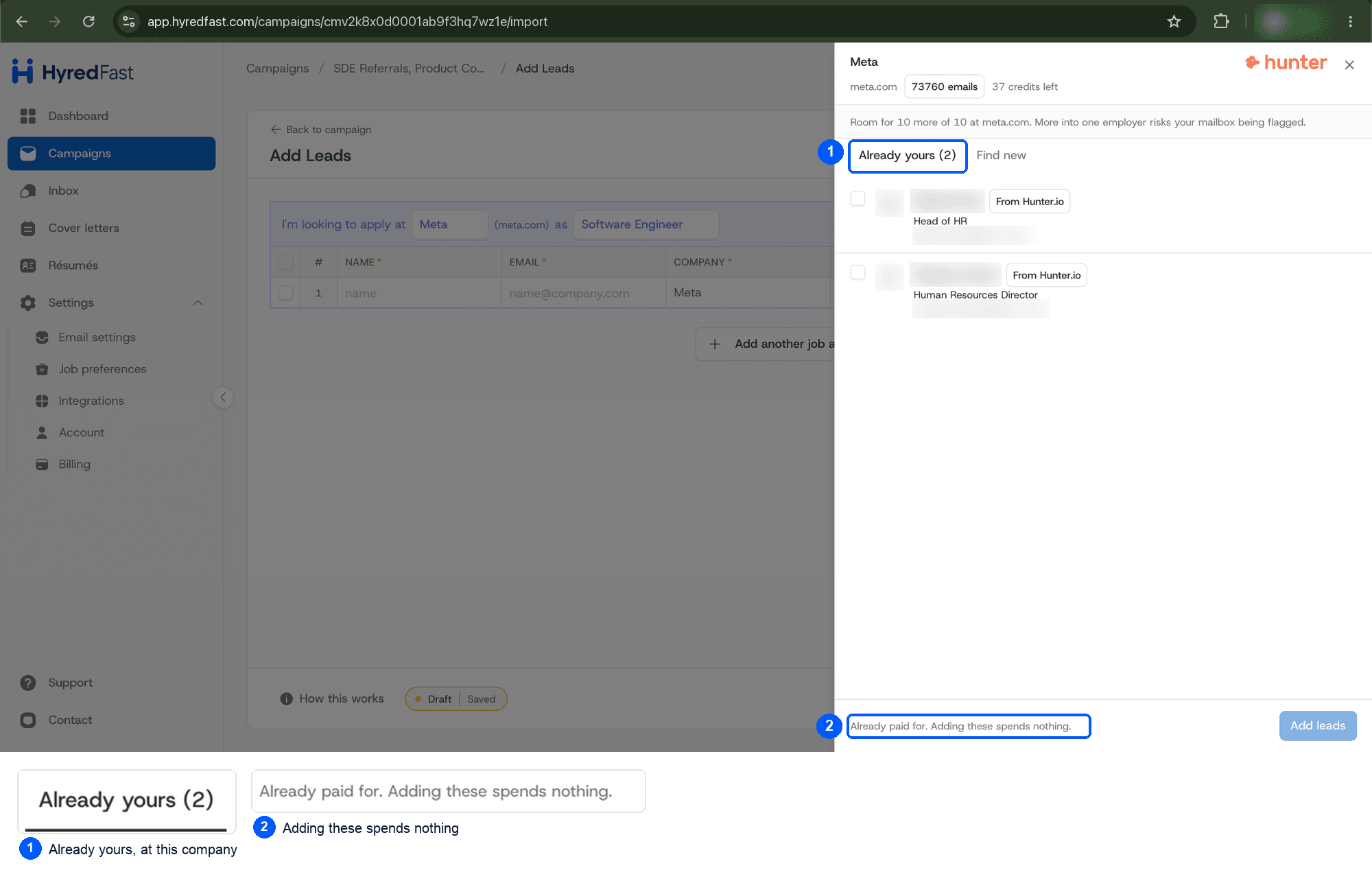This screenshot has height=881, width=1372.
Task: Open the Dashboard sidebar icon
Action: click(28, 116)
